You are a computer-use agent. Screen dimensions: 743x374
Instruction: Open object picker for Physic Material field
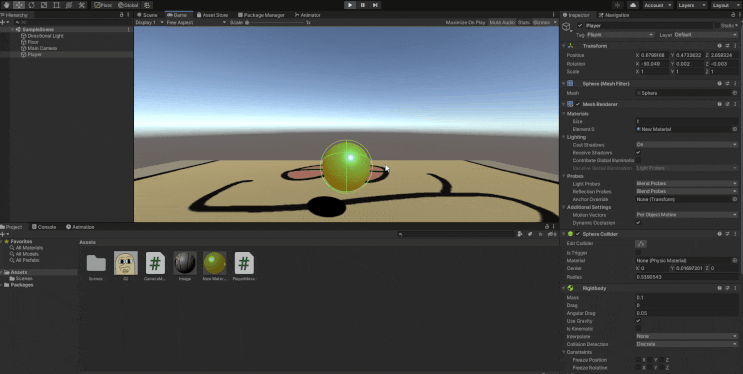point(735,261)
